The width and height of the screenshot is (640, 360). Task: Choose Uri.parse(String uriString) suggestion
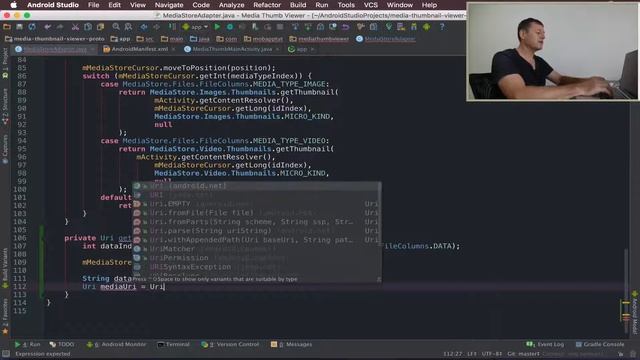(257, 231)
